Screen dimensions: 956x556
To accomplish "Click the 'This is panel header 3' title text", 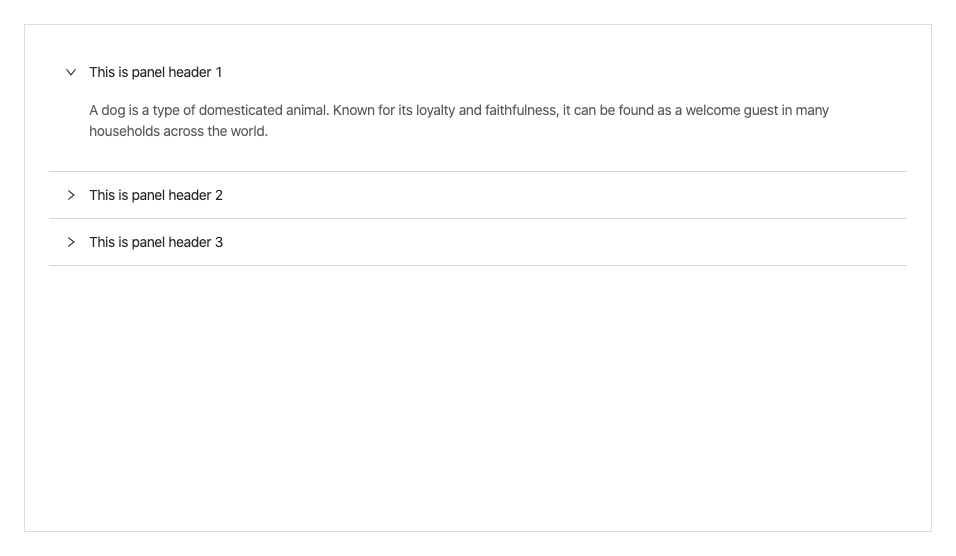I will coord(156,242).
